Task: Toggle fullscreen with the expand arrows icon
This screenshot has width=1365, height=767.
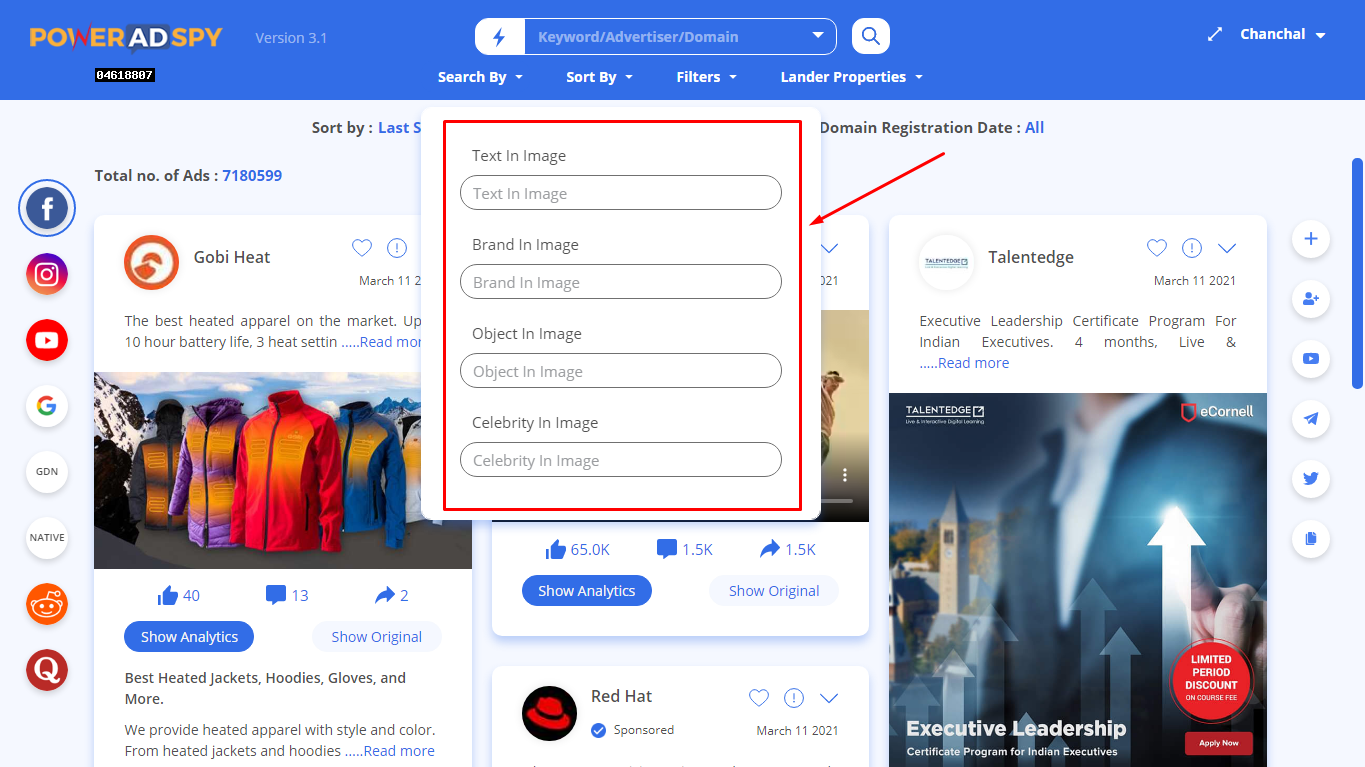Action: point(1215,34)
